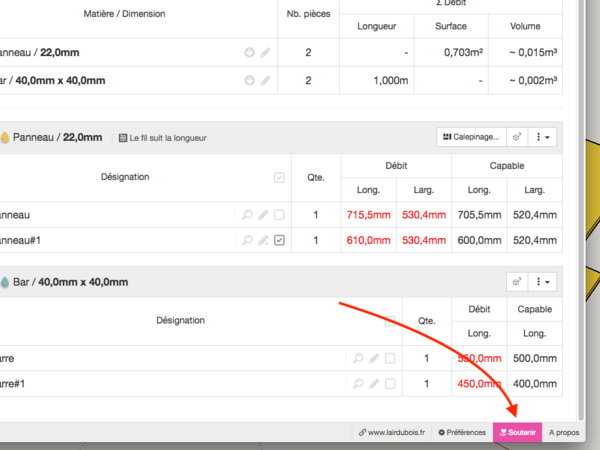
Task: Click the pencil icon in Bar 40,0mm summary row
Action: pos(264,80)
